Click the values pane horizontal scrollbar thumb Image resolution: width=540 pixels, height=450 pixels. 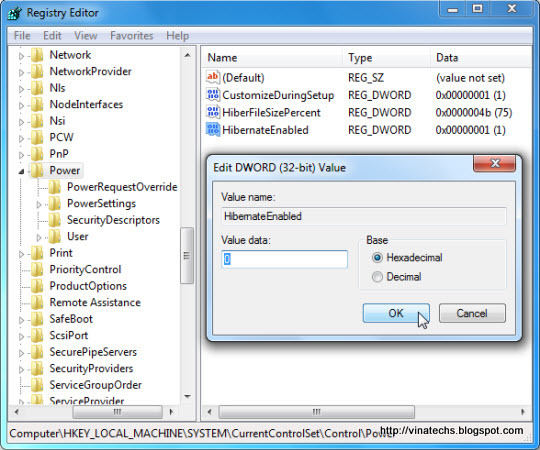click(316, 412)
